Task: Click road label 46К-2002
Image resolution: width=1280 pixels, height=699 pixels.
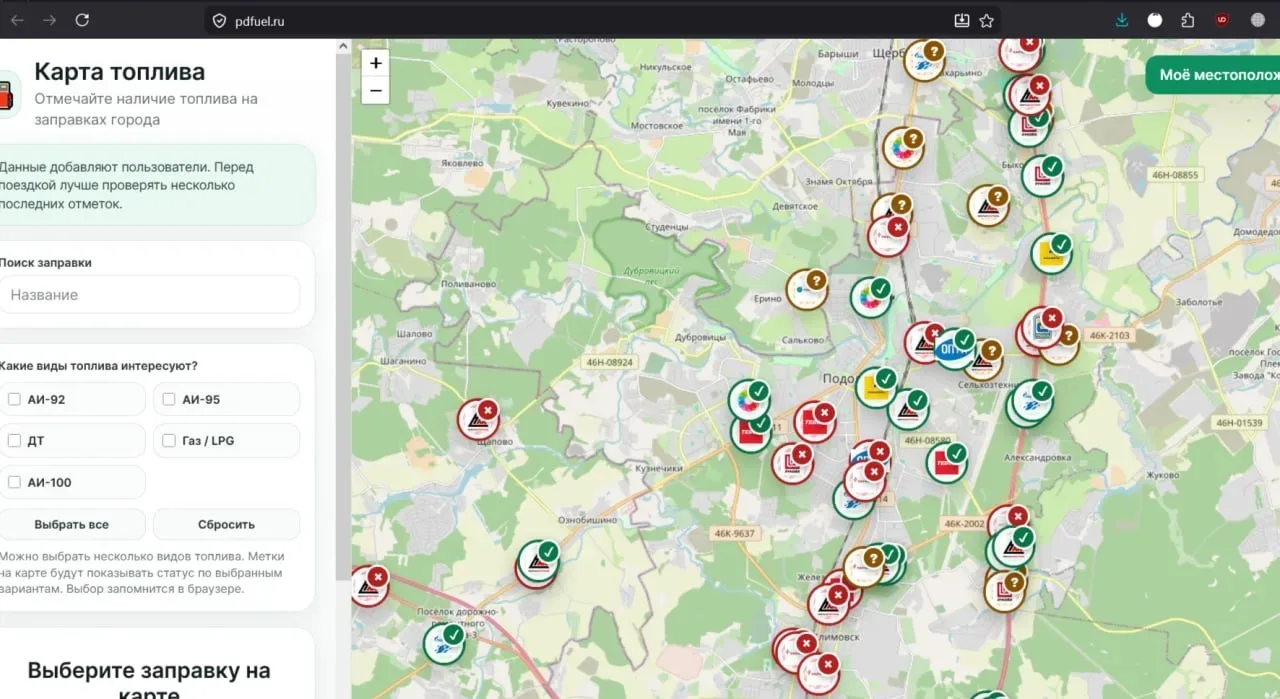Action: (x=964, y=523)
